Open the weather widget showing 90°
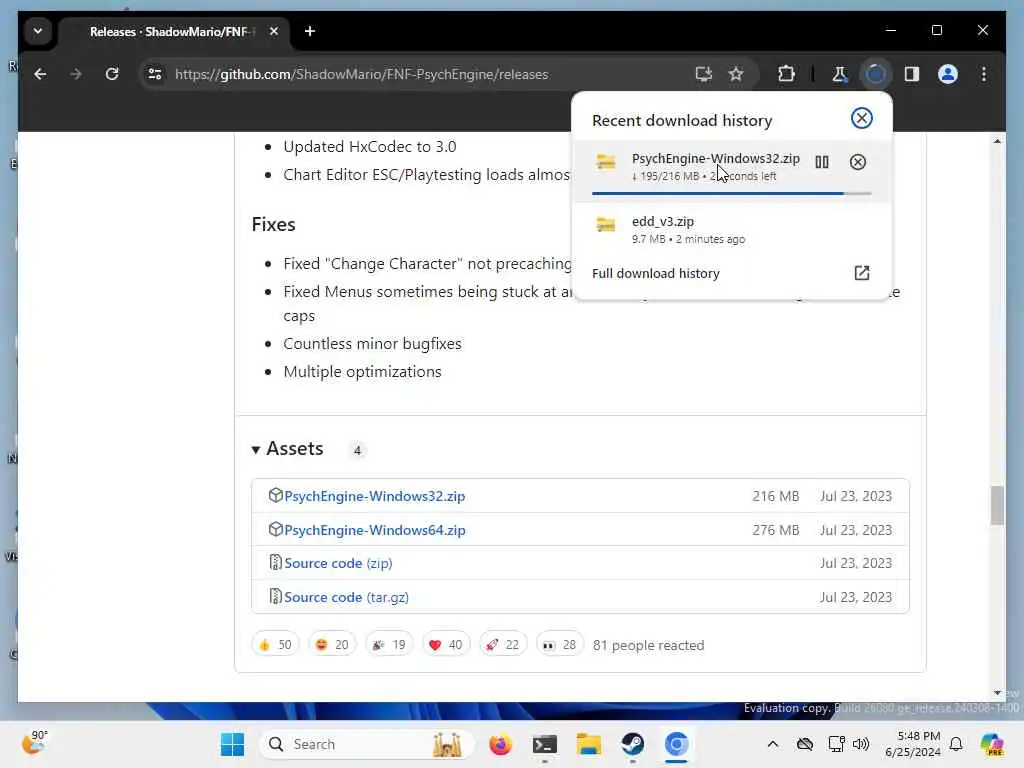The width and height of the screenshot is (1024, 768). point(34,743)
